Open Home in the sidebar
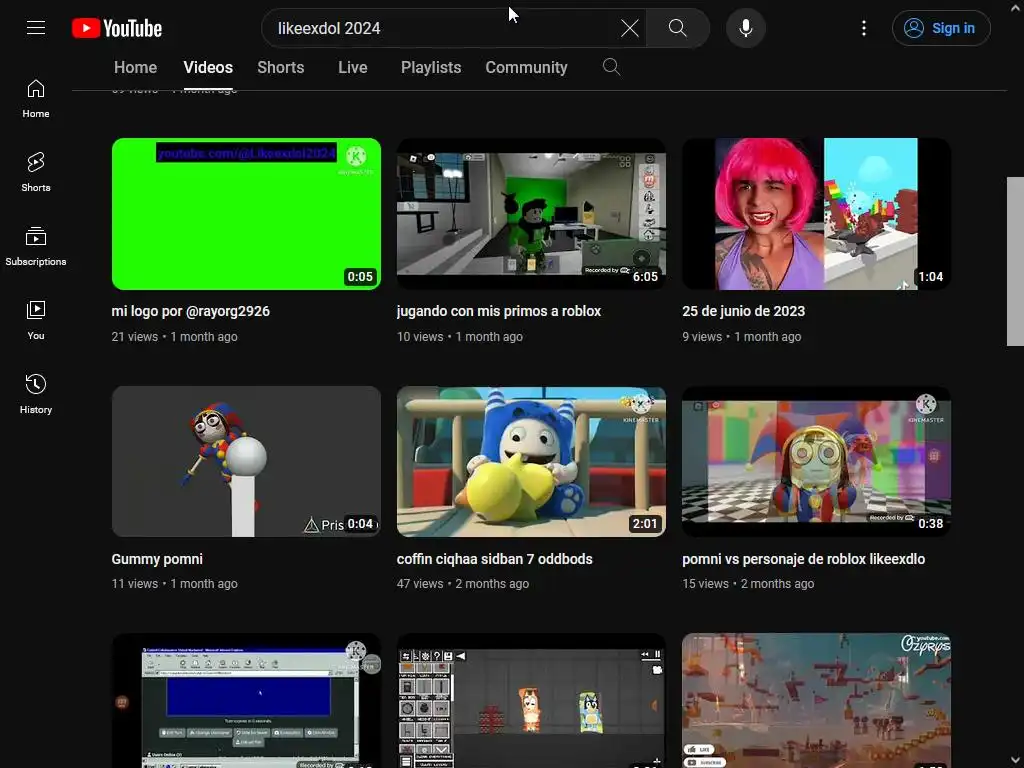The width and height of the screenshot is (1024, 768). (36, 99)
